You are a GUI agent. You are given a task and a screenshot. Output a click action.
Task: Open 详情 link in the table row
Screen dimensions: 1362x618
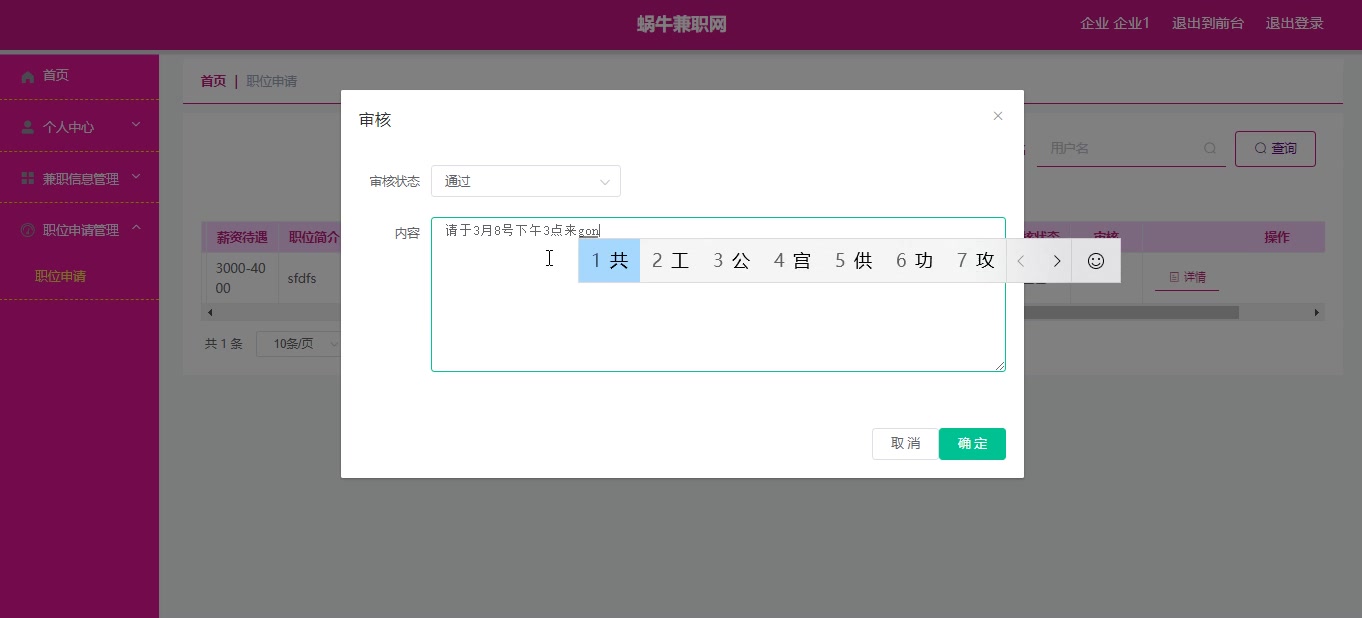pyautogui.click(x=1187, y=277)
